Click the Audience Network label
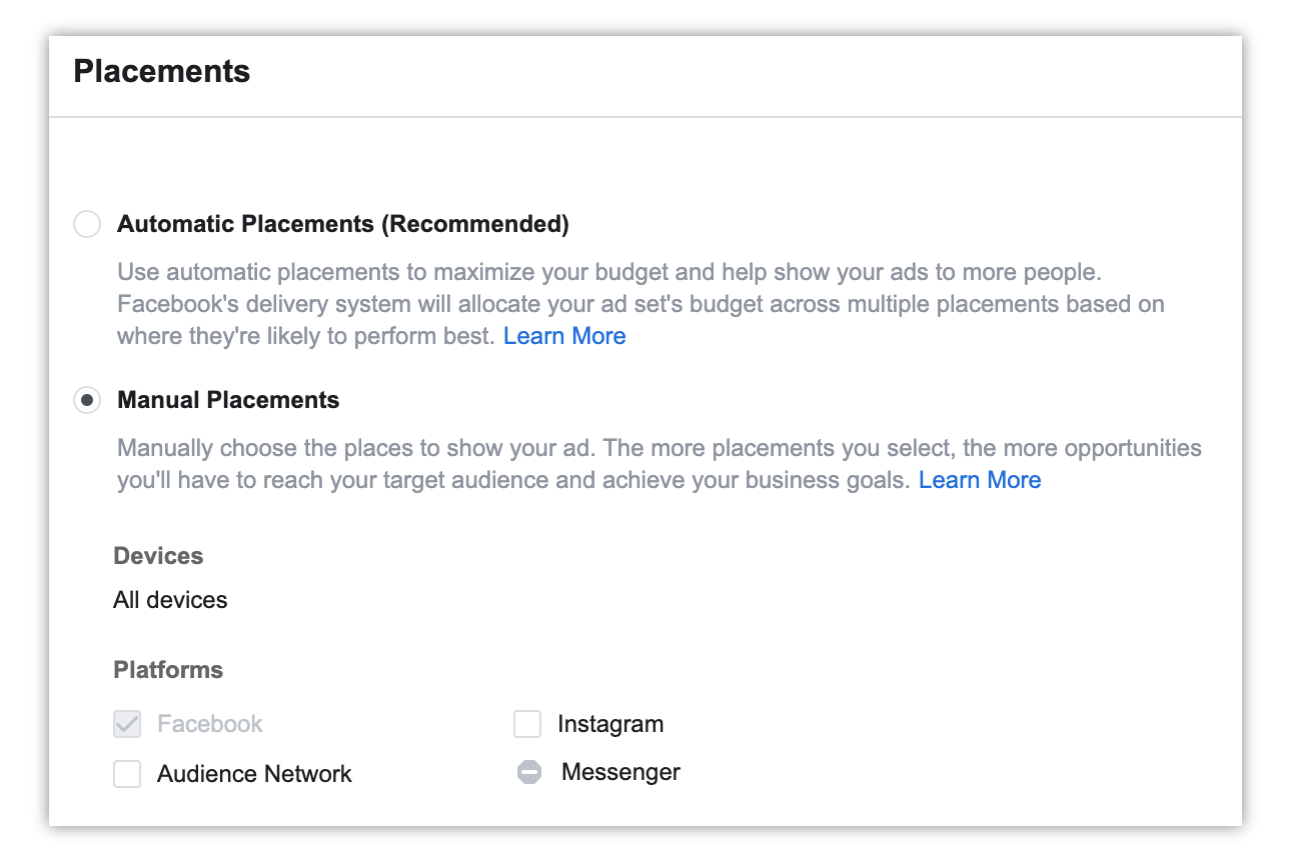 [x=255, y=774]
